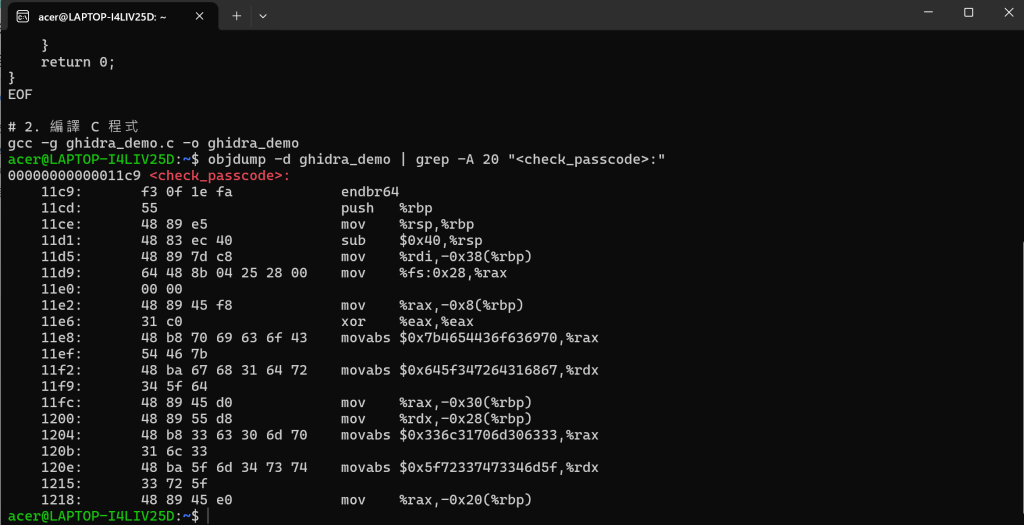
Task: Click the bottom command prompt cursor
Action: point(208,517)
